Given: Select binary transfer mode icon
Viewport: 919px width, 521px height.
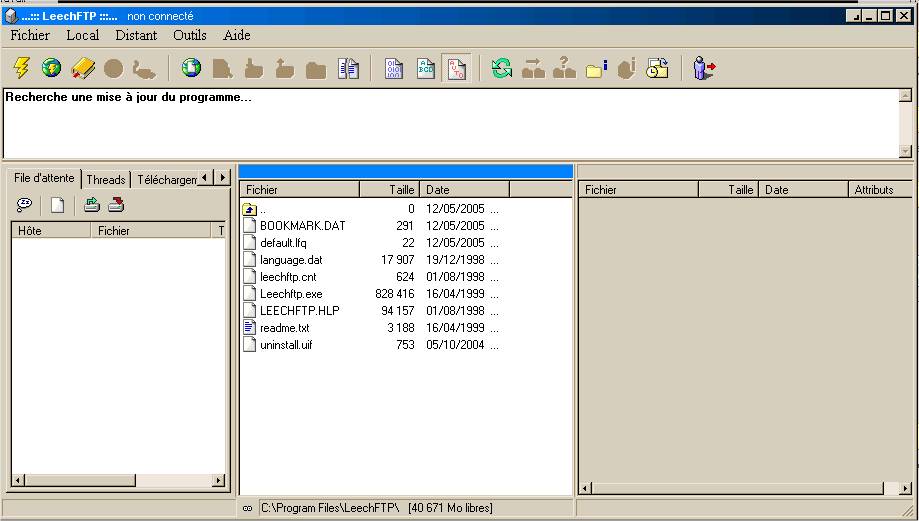Looking at the screenshot, I should pyautogui.click(x=394, y=69).
